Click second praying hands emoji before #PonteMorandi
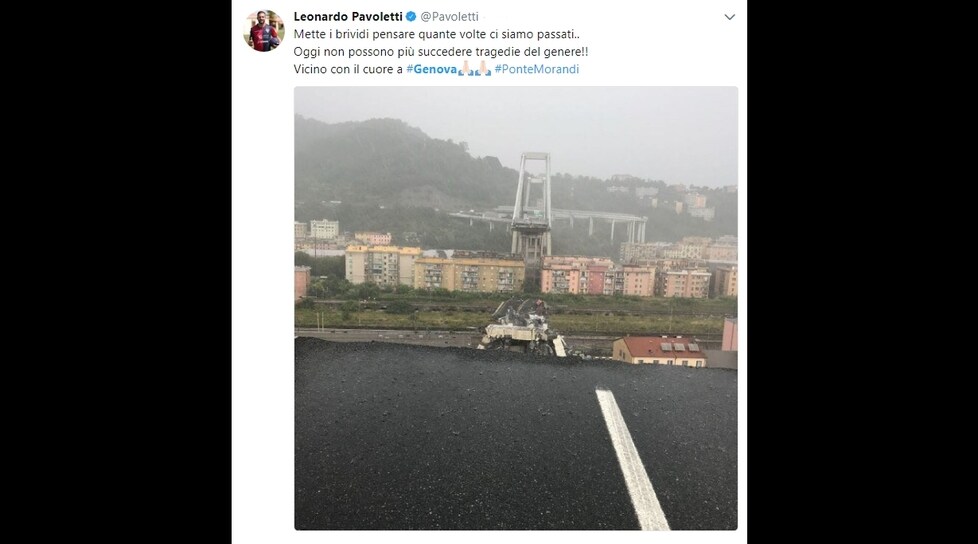Image resolution: width=978 pixels, height=544 pixels. click(x=483, y=69)
